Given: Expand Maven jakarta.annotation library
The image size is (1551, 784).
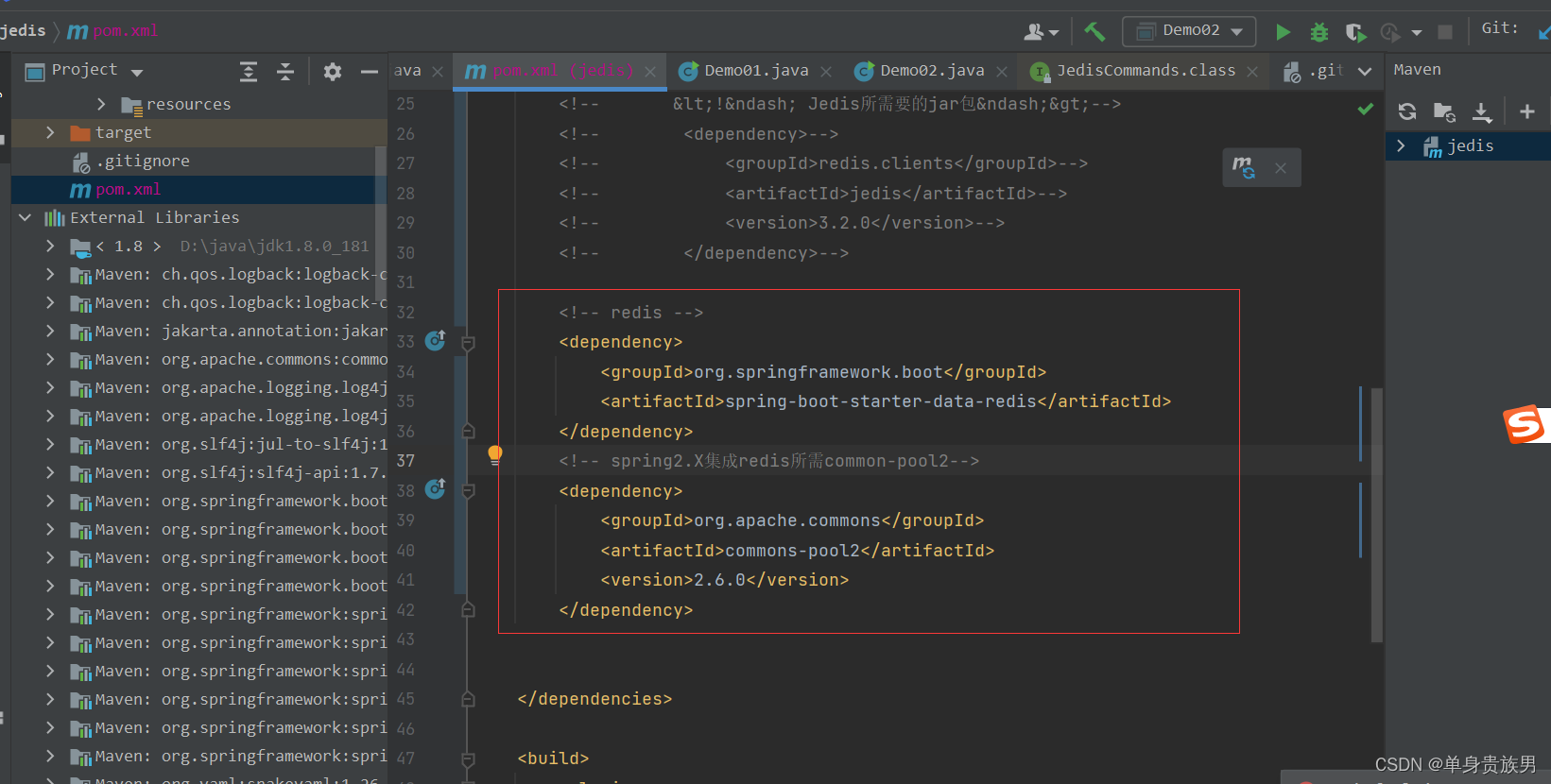Looking at the screenshot, I should [50, 331].
